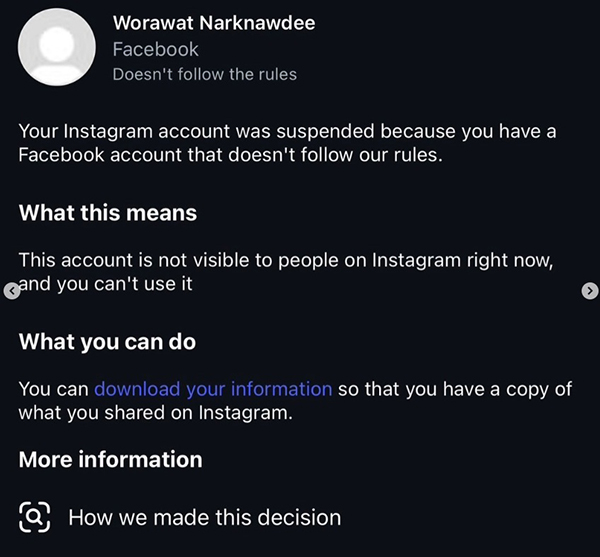This screenshot has width=600, height=557.
Task: Go to the next slide arrow
Action: 589,290
